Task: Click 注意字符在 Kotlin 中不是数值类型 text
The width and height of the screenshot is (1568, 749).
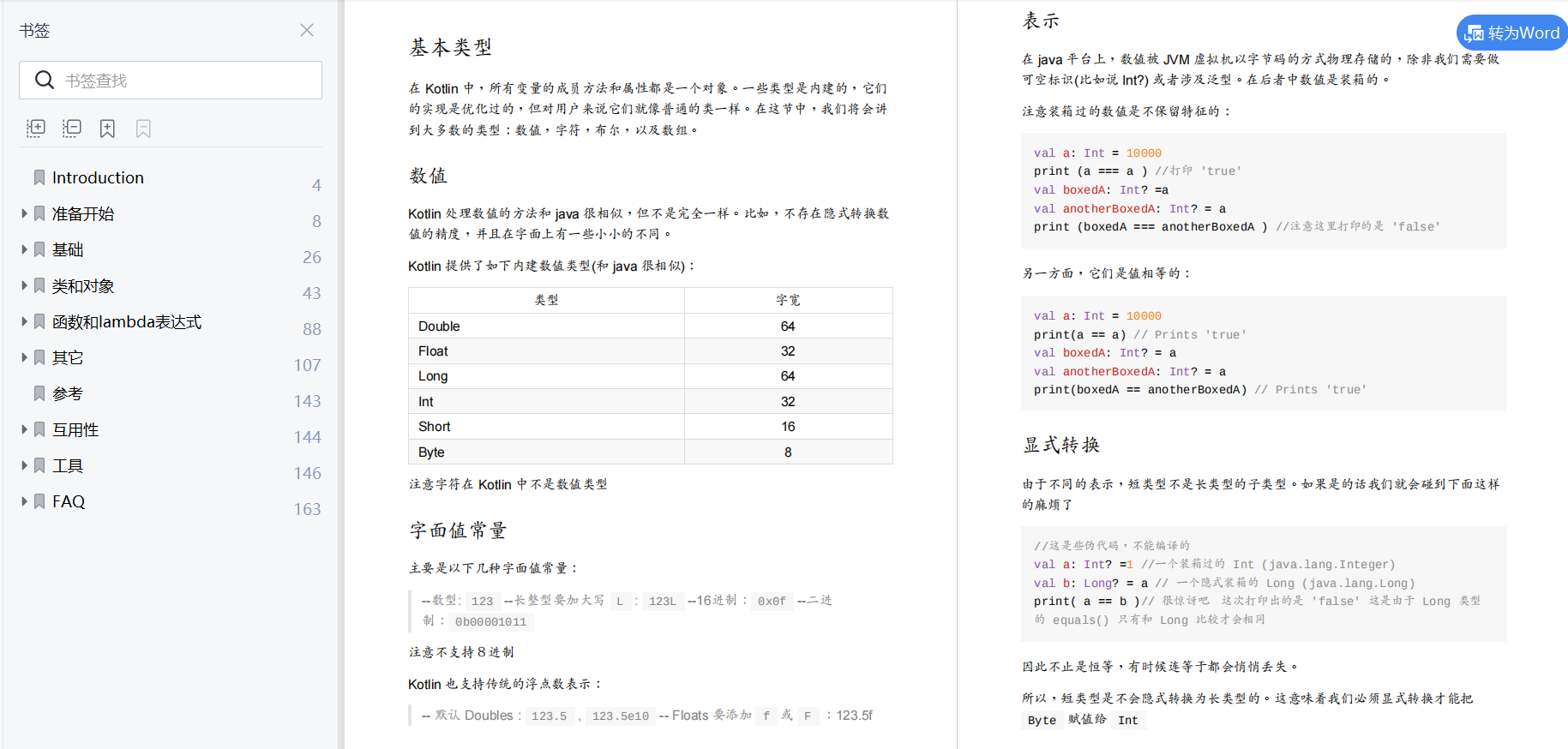Action: coord(508,484)
